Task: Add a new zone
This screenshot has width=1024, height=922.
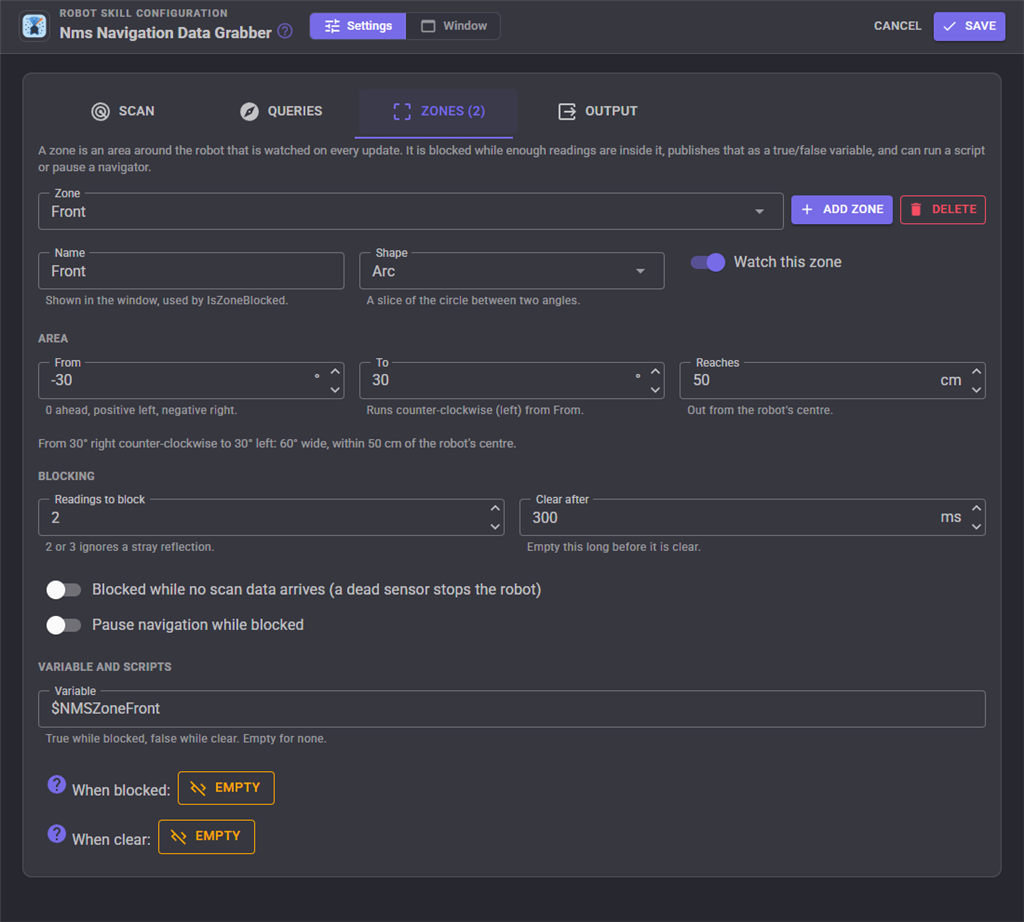Action: [x=842, y=210]
